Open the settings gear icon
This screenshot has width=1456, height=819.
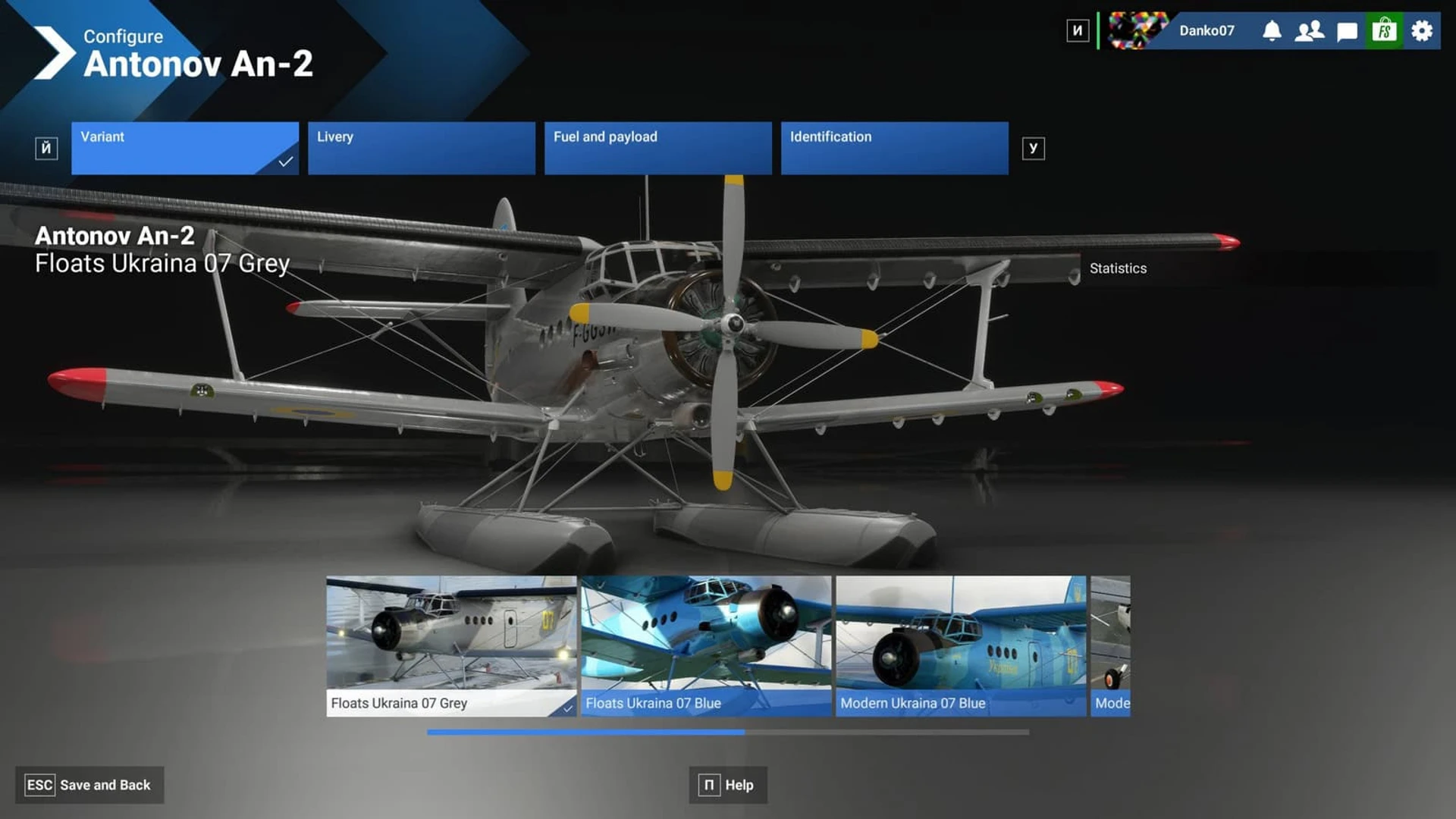coord(1422,31)
